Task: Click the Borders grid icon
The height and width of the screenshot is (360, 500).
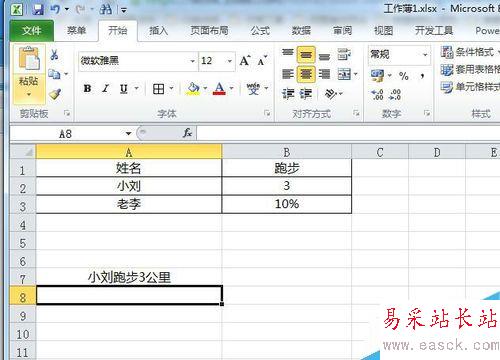Action: 158,89
